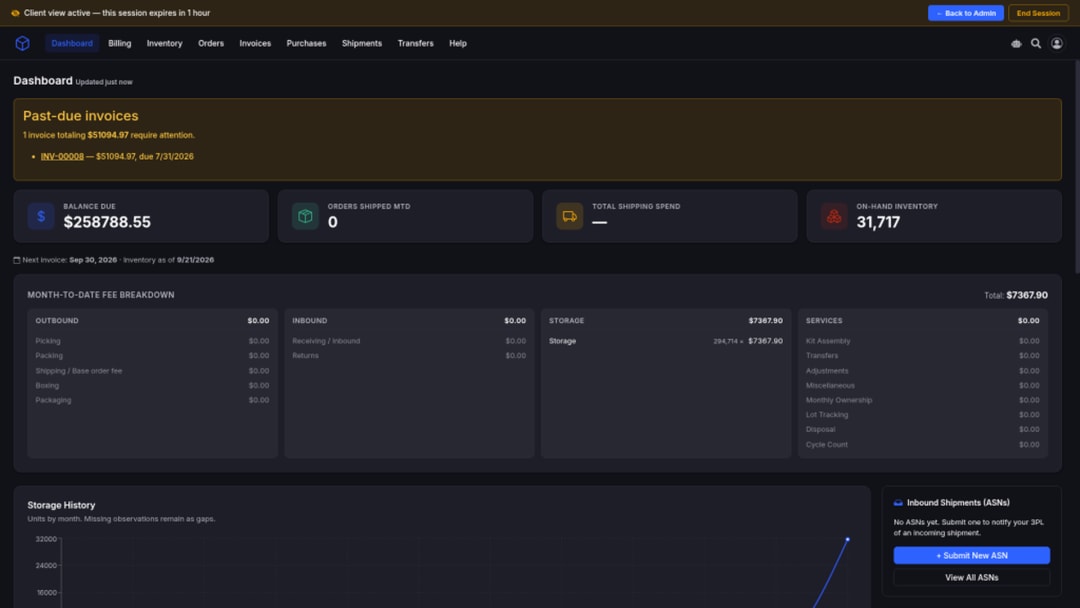Viewport: 1080px width, 608px height.
Task: Click the eye icon in client view banner
Action: (15, 13)
